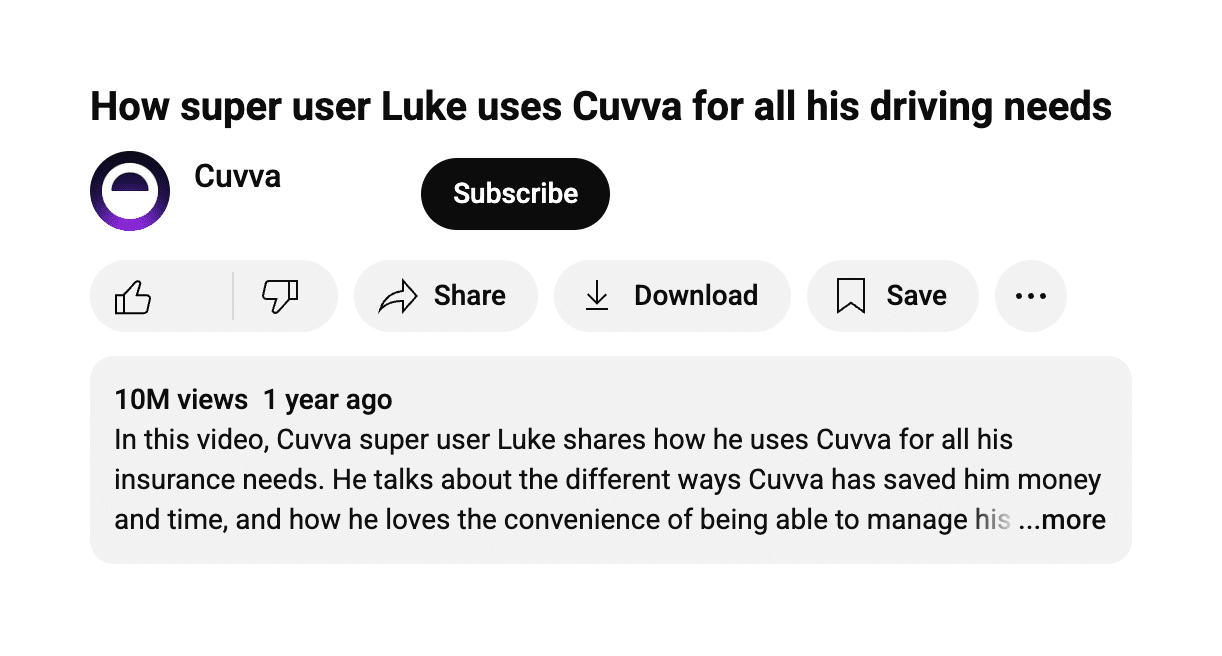Click the video title about super user Luke
Image resolution: width=1222 pixels, height=656 pixels.
[x=601, y=106]
